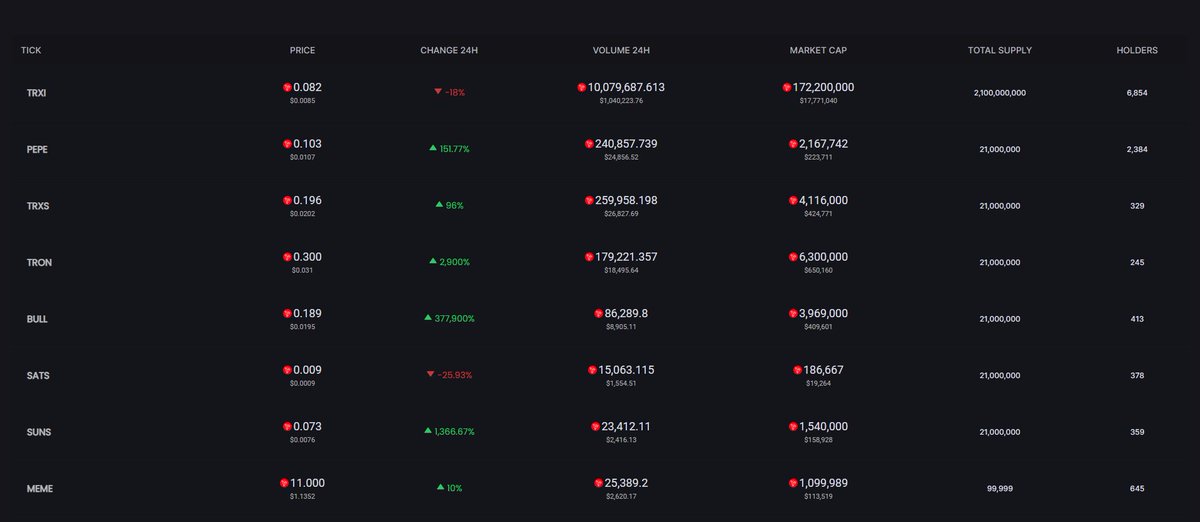Open the SATS token row

click(600, 375)
